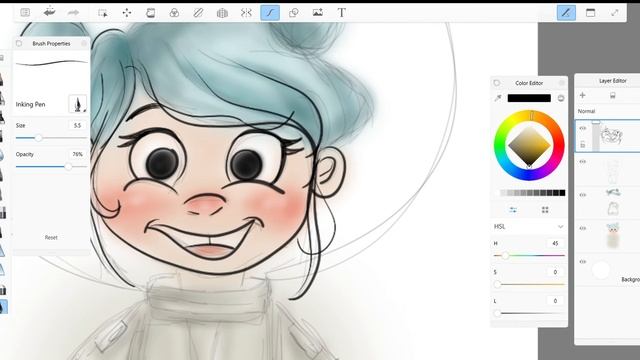Click the brush stroke preview
640x360 pixels.
tap(51, 63)
